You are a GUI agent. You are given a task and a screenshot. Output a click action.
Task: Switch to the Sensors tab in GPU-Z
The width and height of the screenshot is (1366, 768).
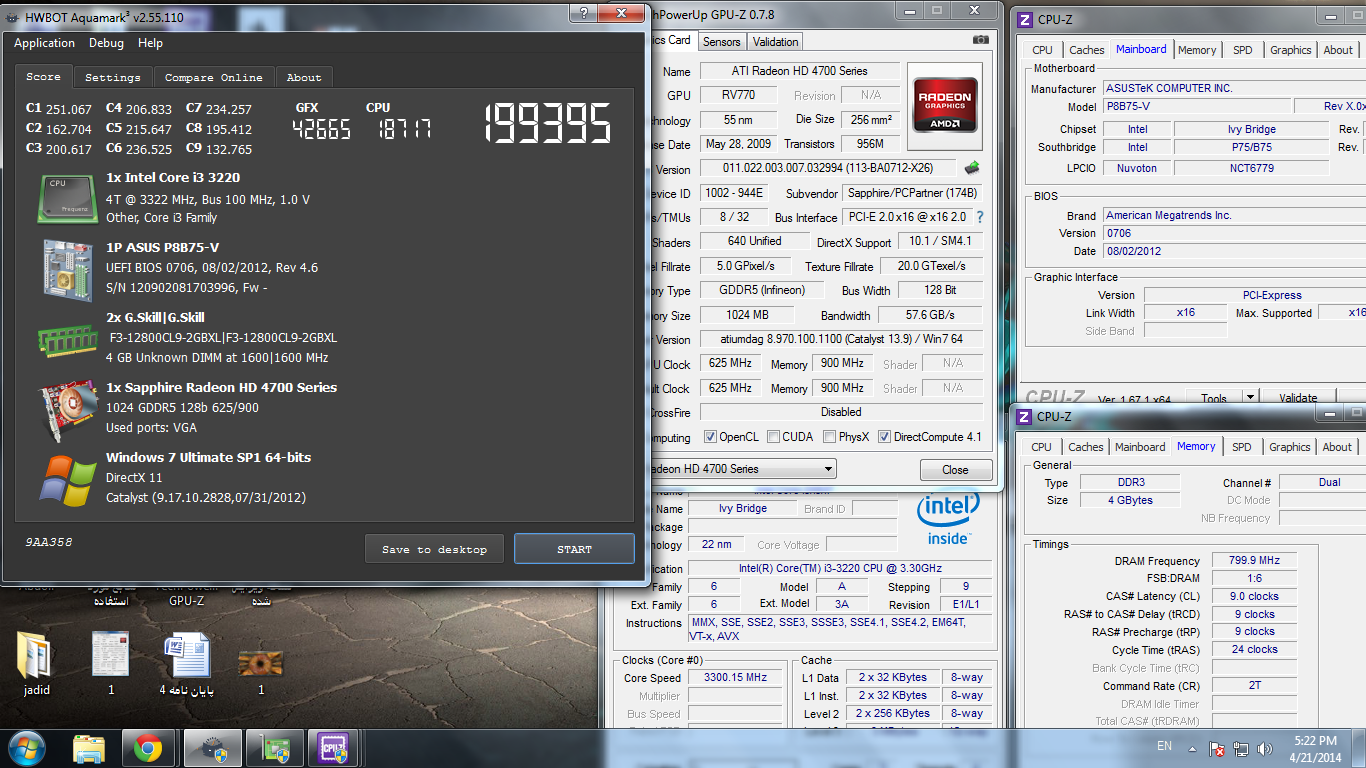(722, 42)
